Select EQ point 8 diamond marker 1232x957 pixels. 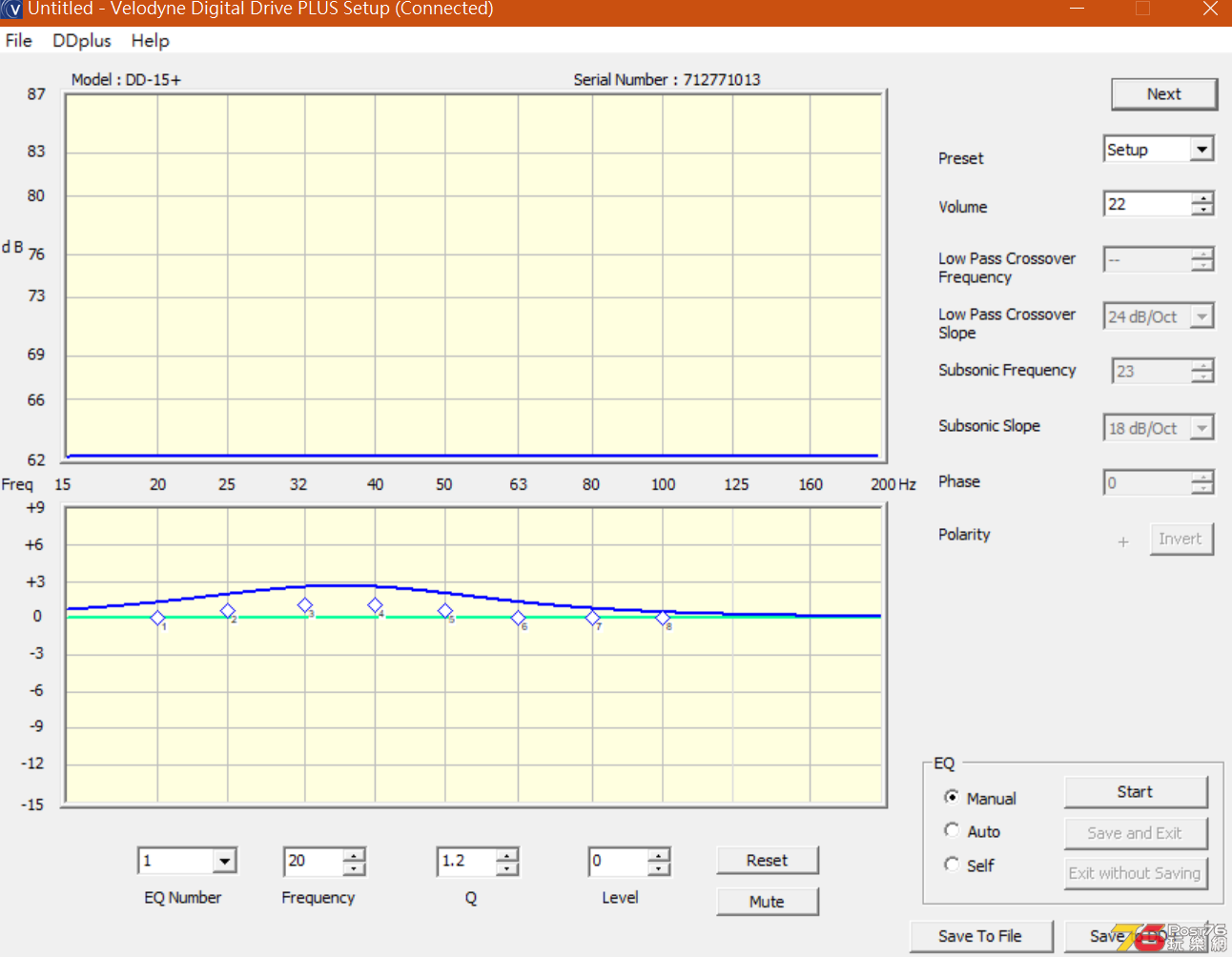point(663,618)
